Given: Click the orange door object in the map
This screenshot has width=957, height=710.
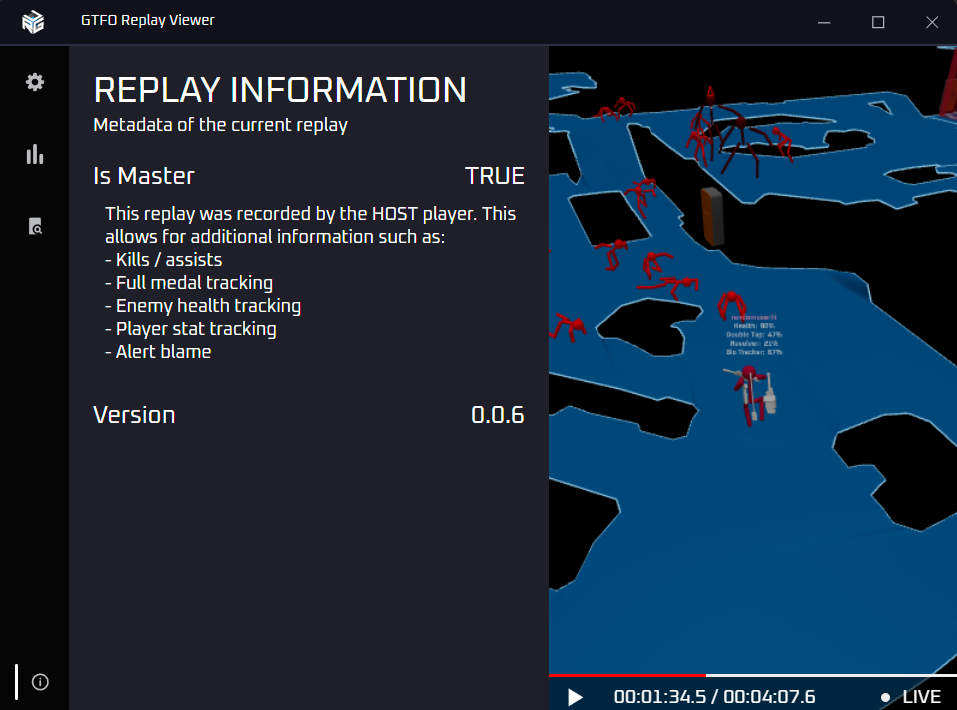Looking at the screenshot, I should 712,216.
